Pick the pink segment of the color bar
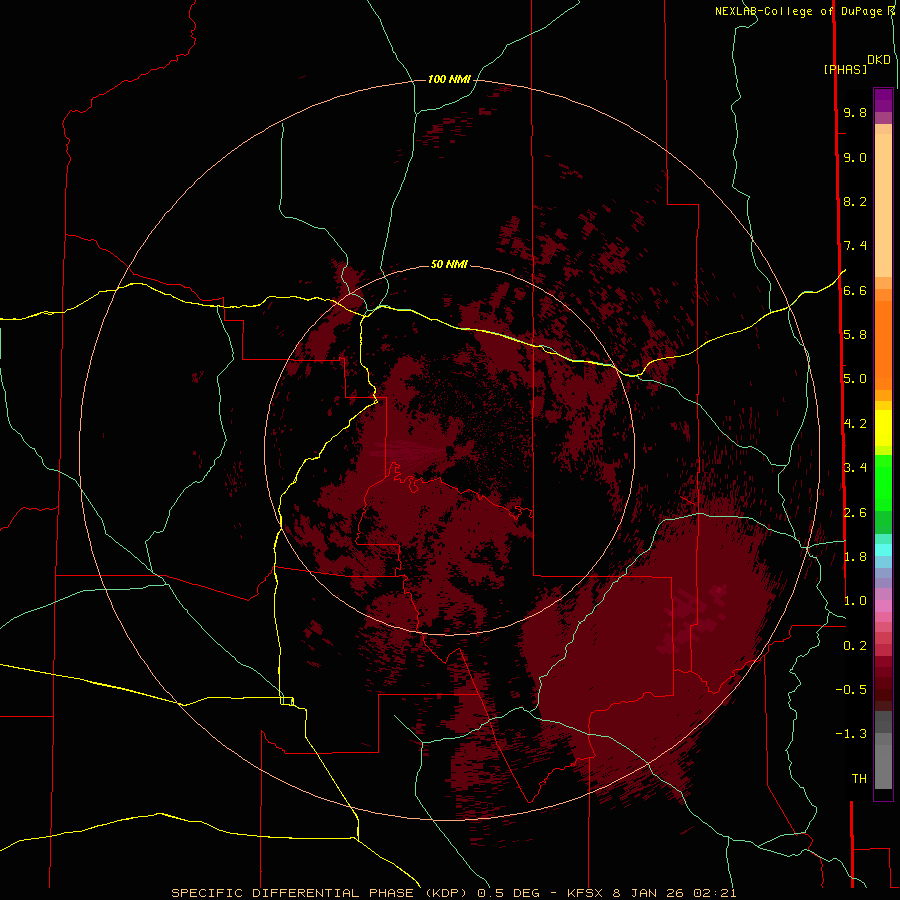 [883, 606]
